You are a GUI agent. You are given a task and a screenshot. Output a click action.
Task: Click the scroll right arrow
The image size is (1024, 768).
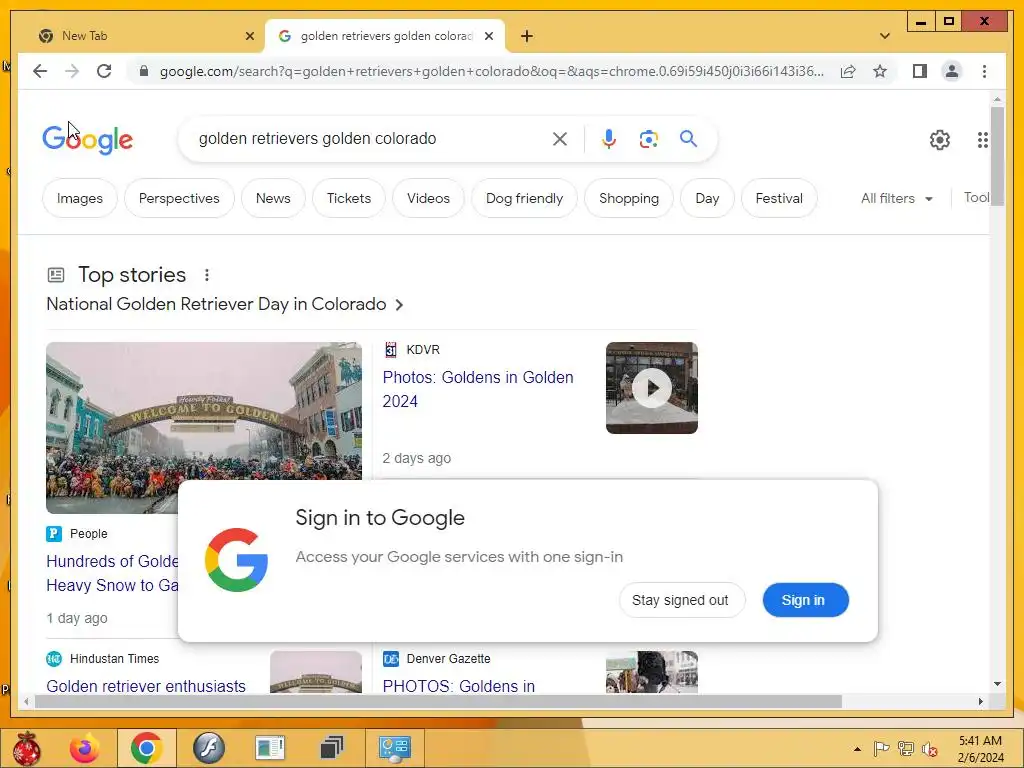980,701
